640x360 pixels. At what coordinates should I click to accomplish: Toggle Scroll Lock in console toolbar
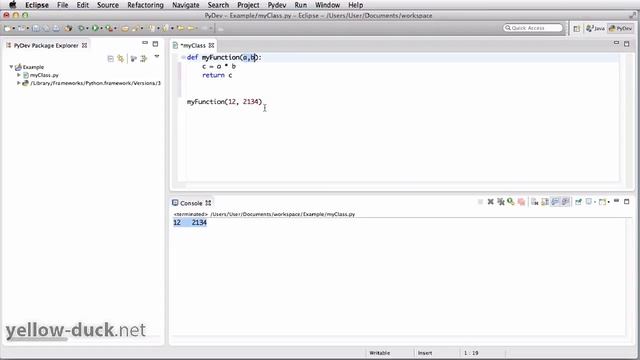[545, 202]
